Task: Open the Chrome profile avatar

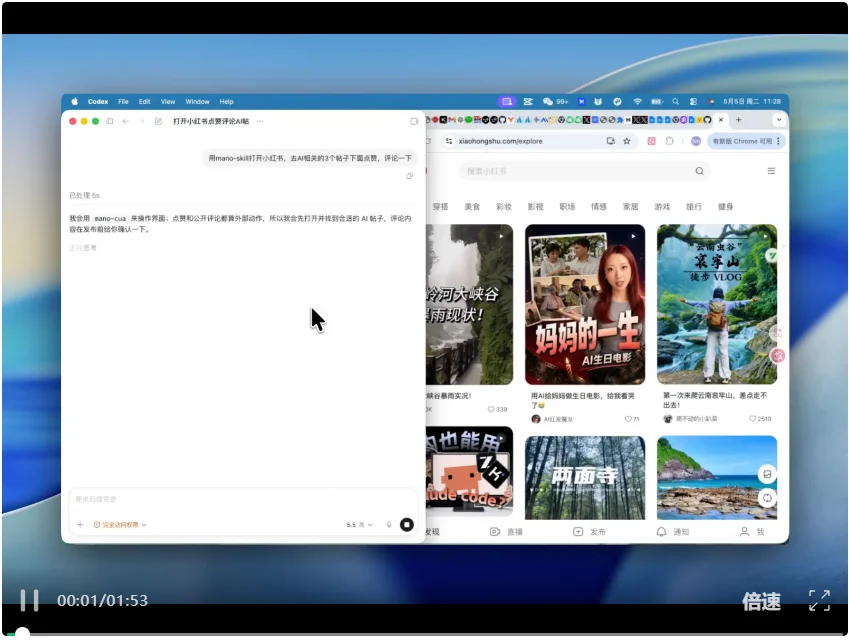Action: (x=696, y=141)
